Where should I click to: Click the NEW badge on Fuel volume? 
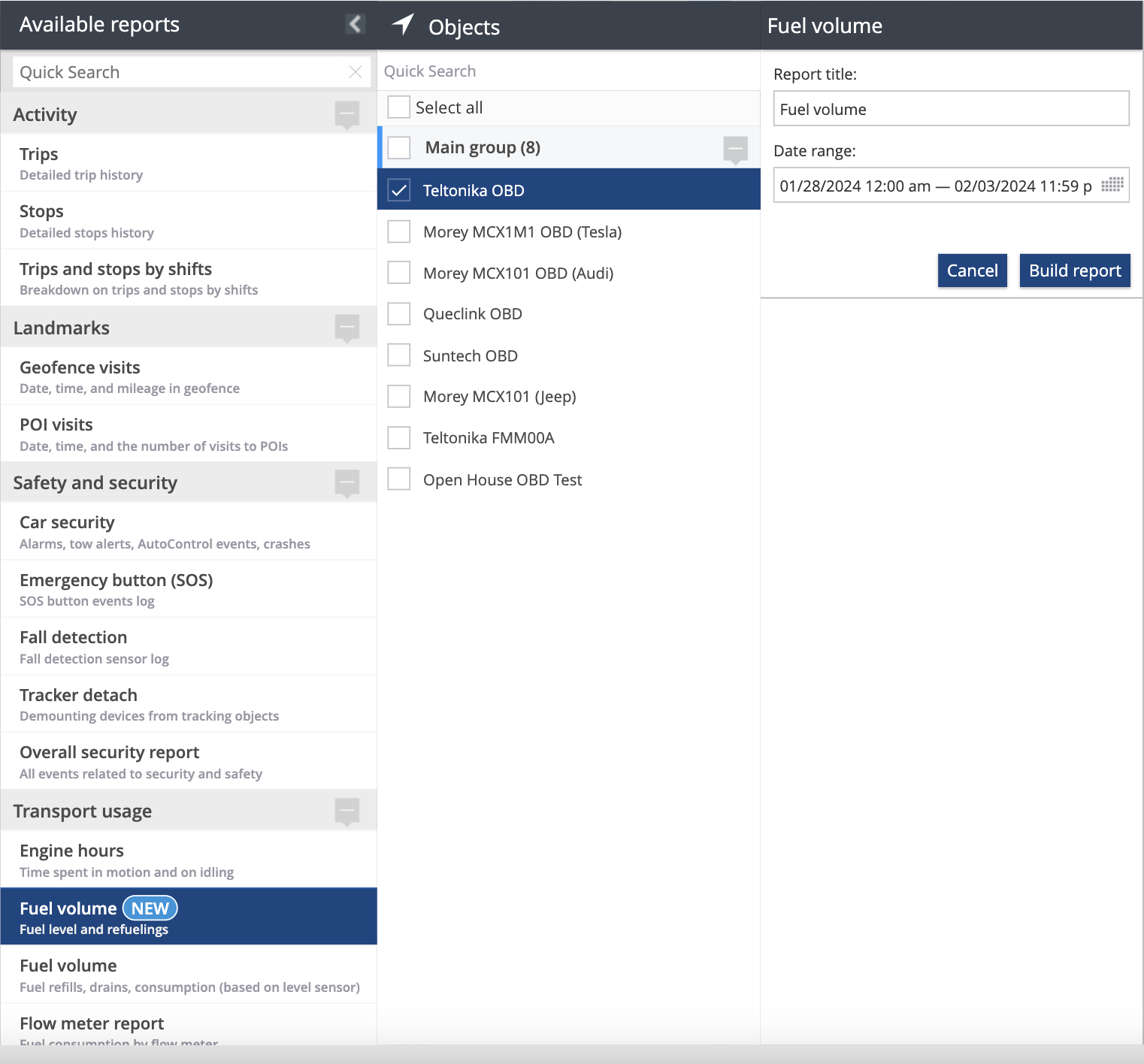pos(150,908)
